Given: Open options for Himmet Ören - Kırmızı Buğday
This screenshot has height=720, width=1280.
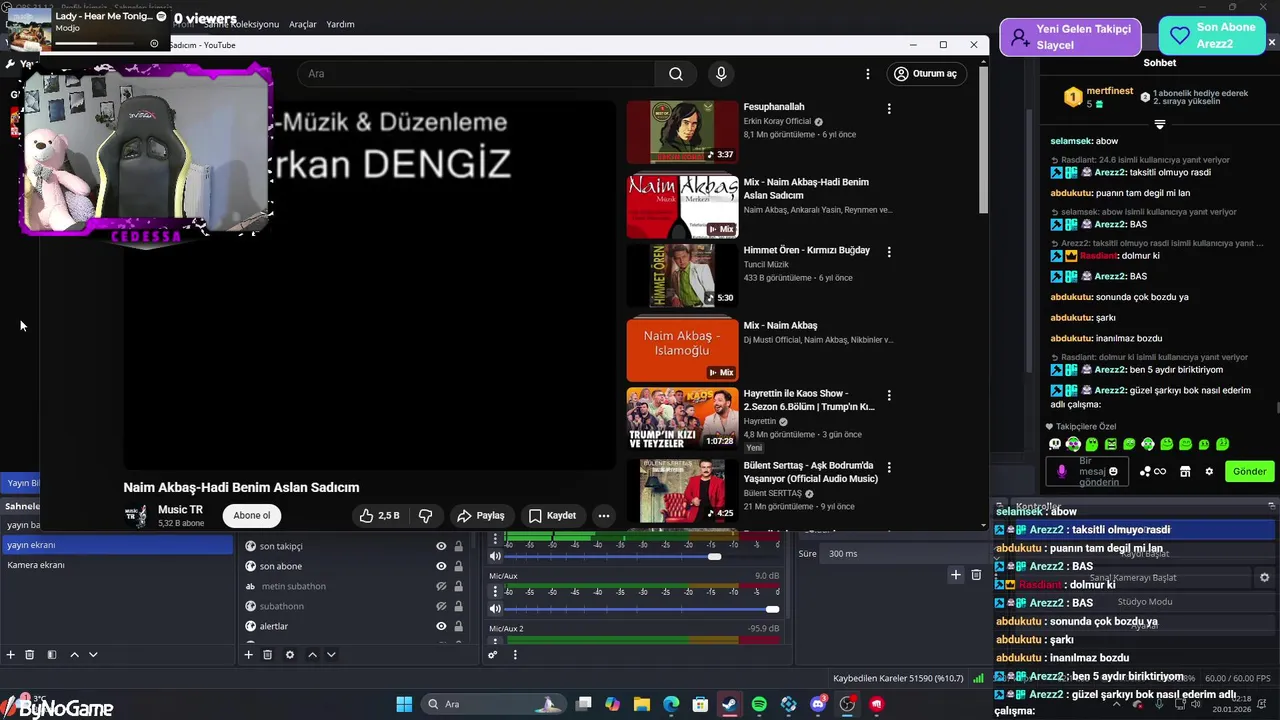Looking at the screenshot, I should point(889,252).
